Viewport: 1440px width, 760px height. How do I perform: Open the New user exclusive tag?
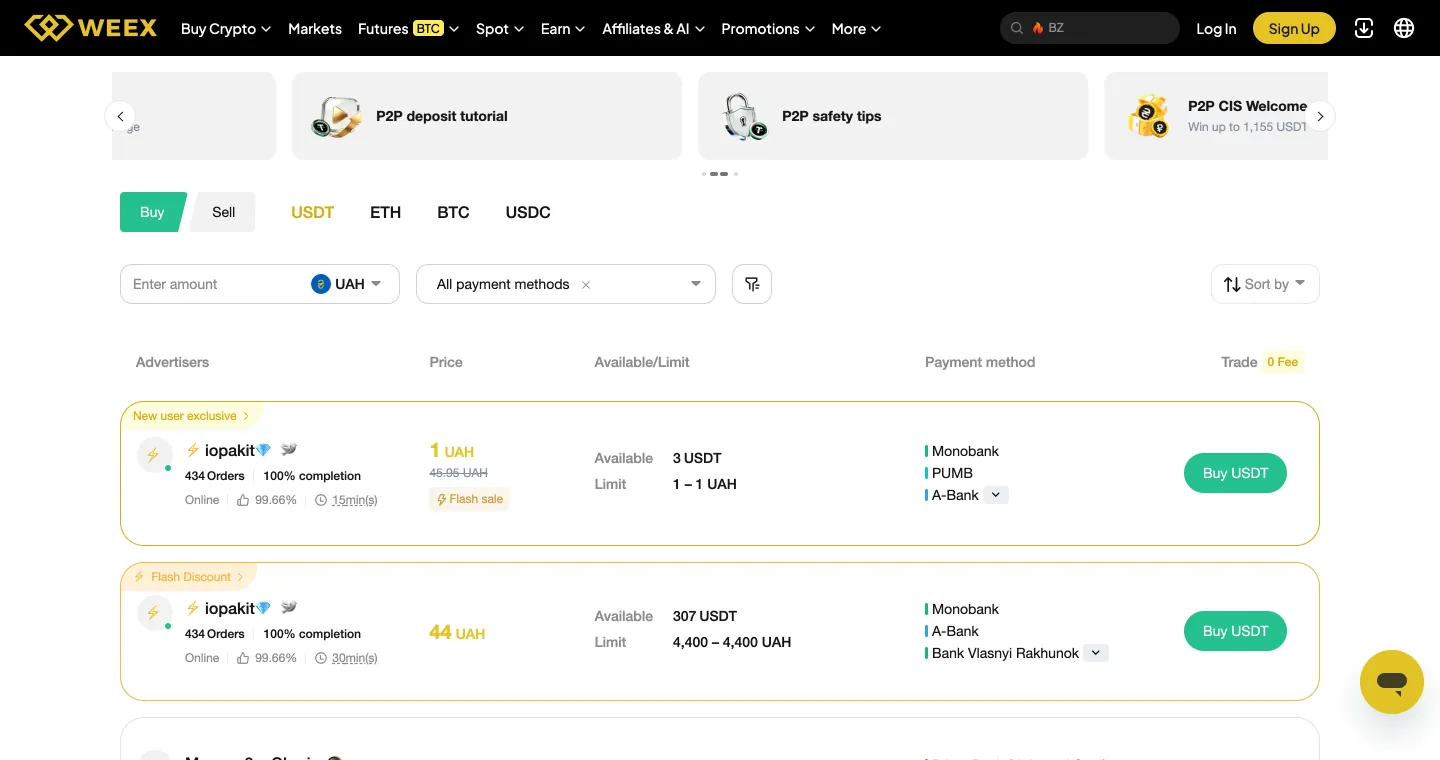[191, 416]
